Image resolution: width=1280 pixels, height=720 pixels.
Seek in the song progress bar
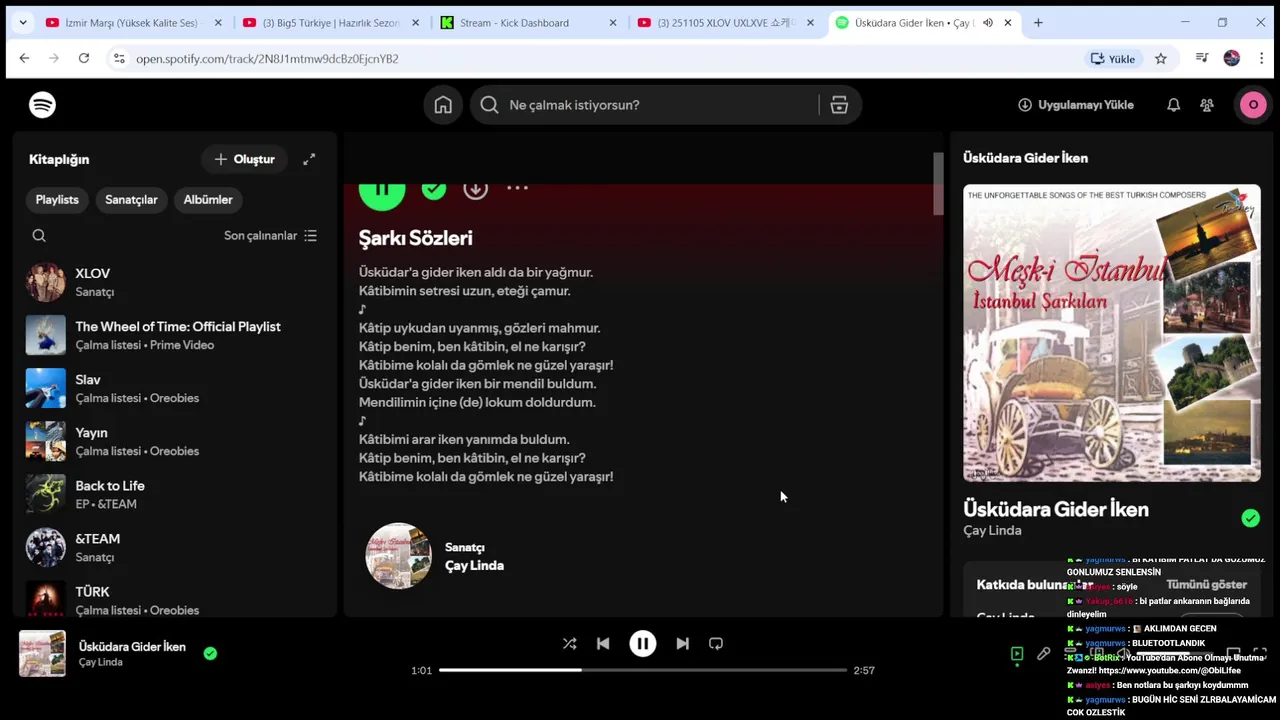[643, 670]
